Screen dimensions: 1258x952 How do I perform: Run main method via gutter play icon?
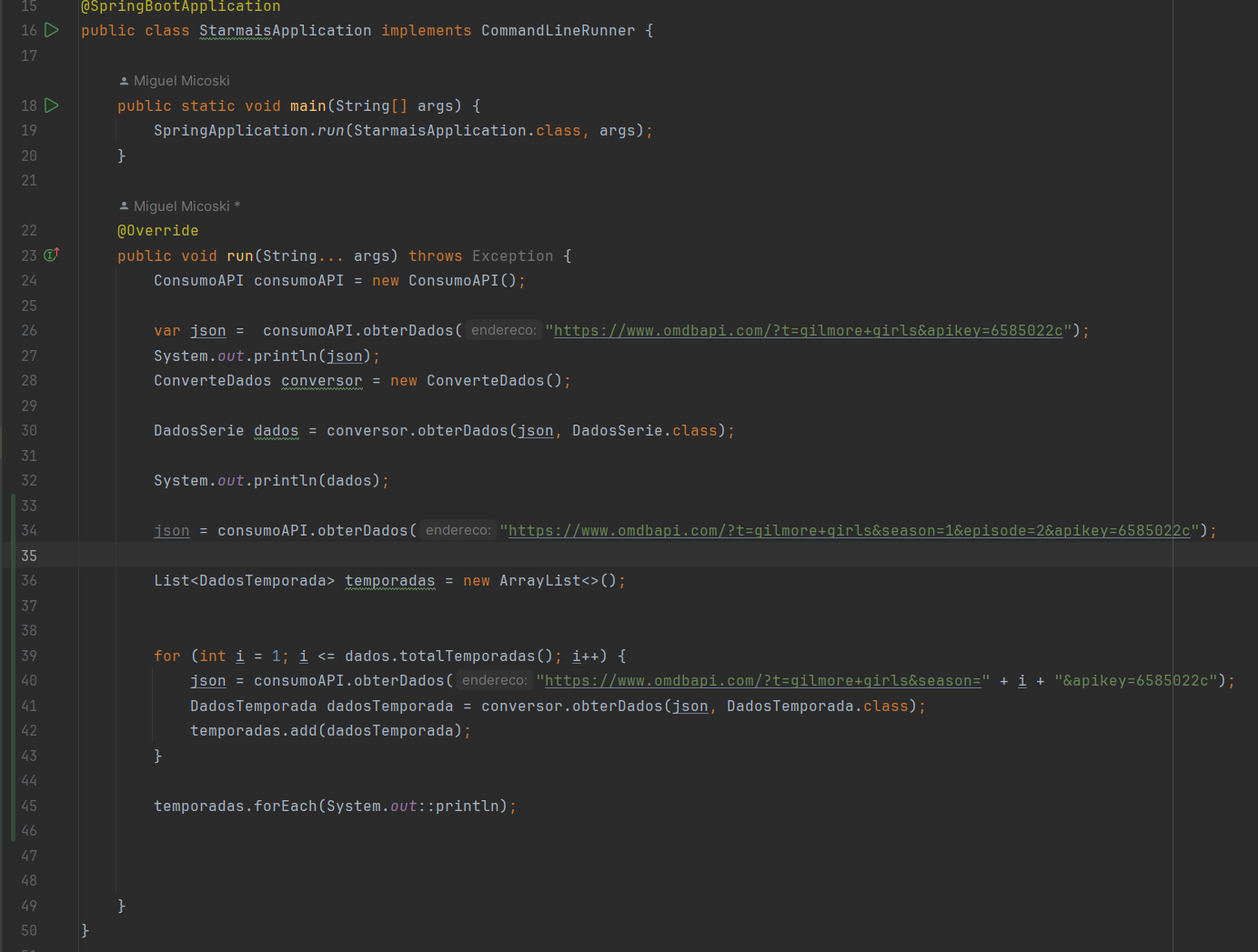(x=52, y=105)
